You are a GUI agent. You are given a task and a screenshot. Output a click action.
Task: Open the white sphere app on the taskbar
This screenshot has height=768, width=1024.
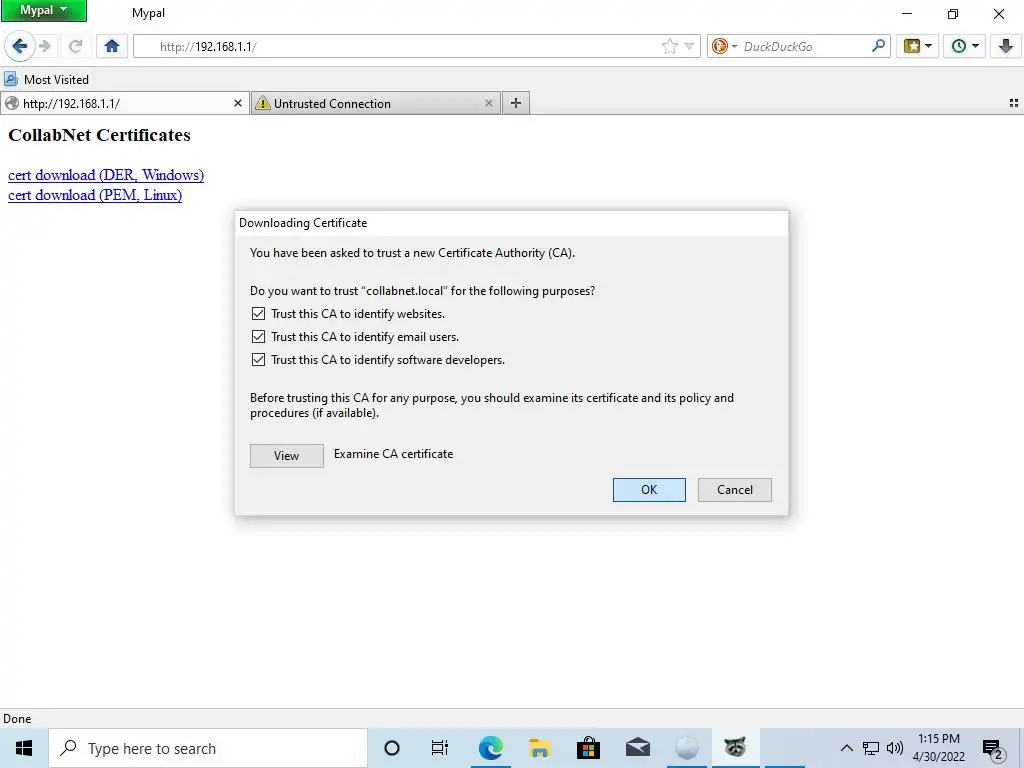[x=686, y=748]
